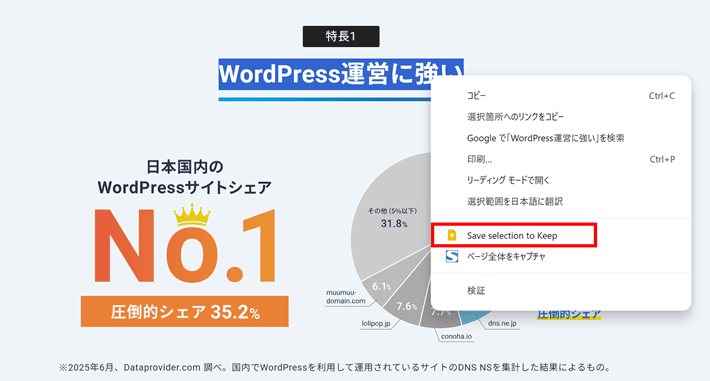Click the crown icon above No.1
710x381 pixels.
[192, 215]
